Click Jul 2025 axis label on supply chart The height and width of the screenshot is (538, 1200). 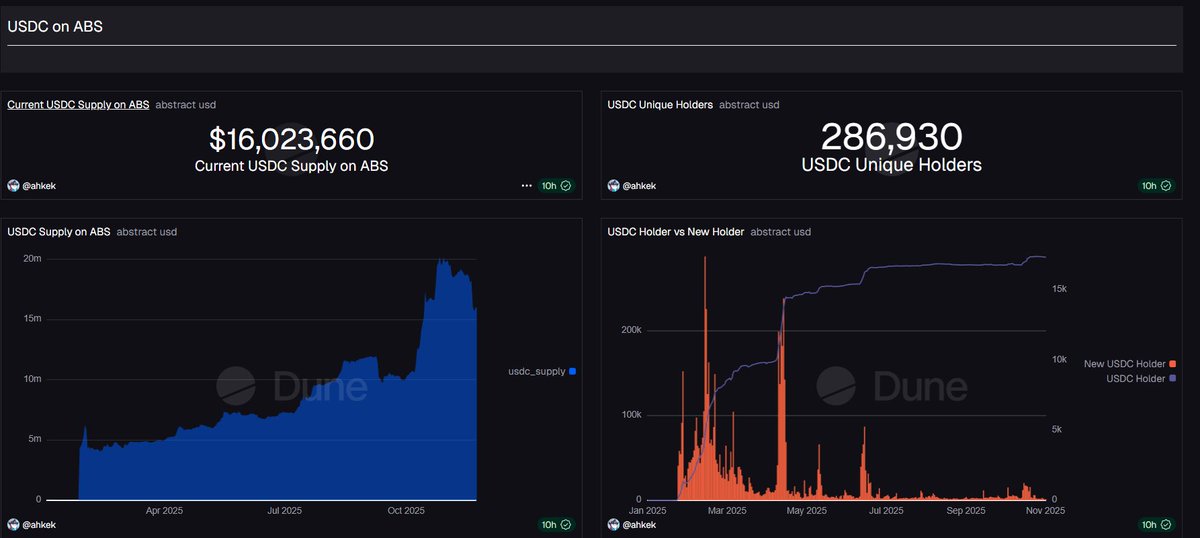[285, 510]
